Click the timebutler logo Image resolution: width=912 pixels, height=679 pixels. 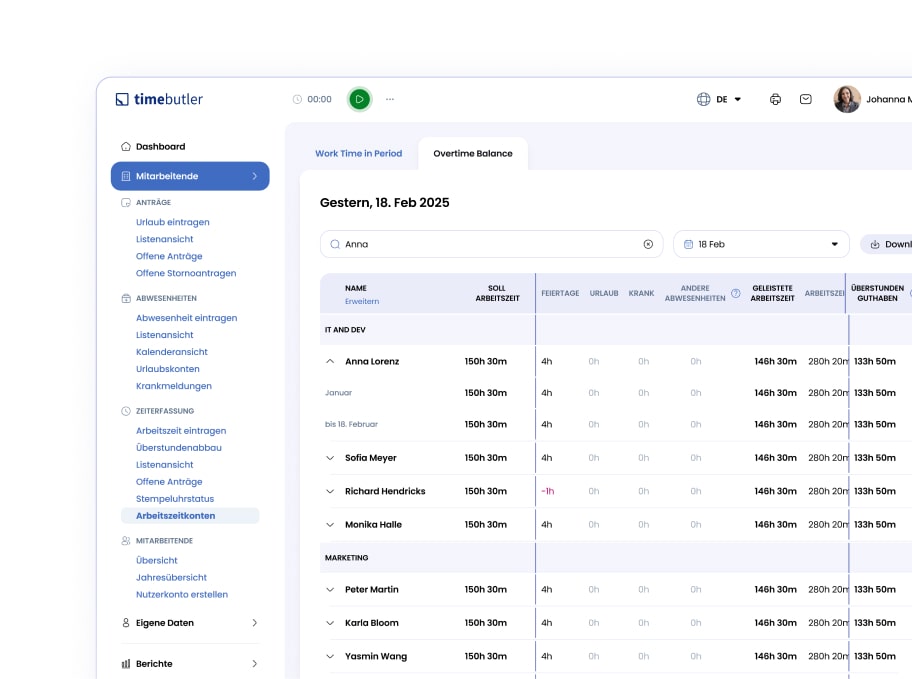pos(159,99)
